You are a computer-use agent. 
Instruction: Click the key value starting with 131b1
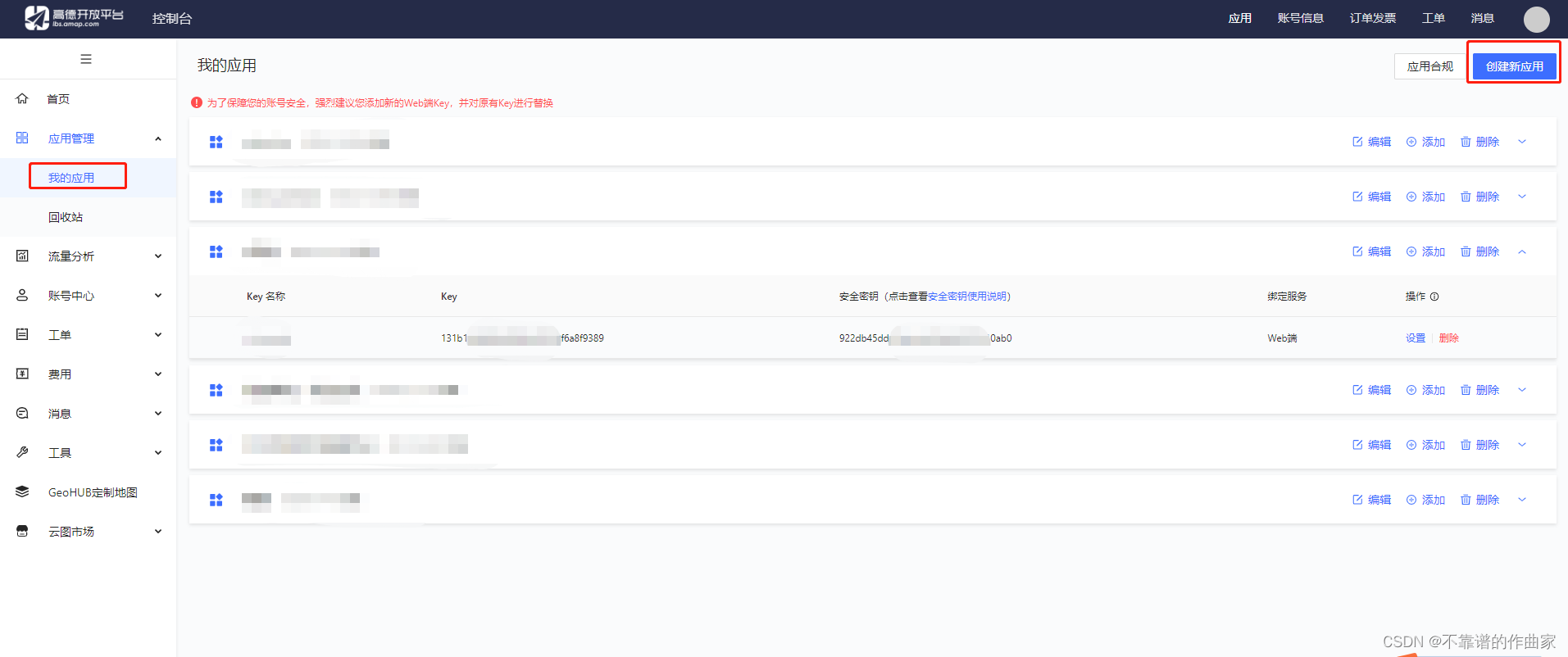[x=522, y=338]
